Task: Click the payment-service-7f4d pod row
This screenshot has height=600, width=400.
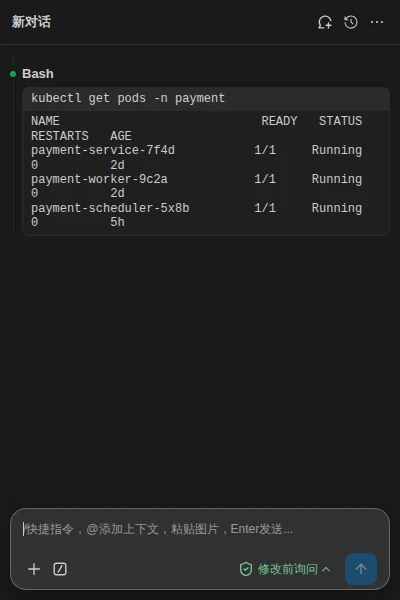Action: [196, 157]
